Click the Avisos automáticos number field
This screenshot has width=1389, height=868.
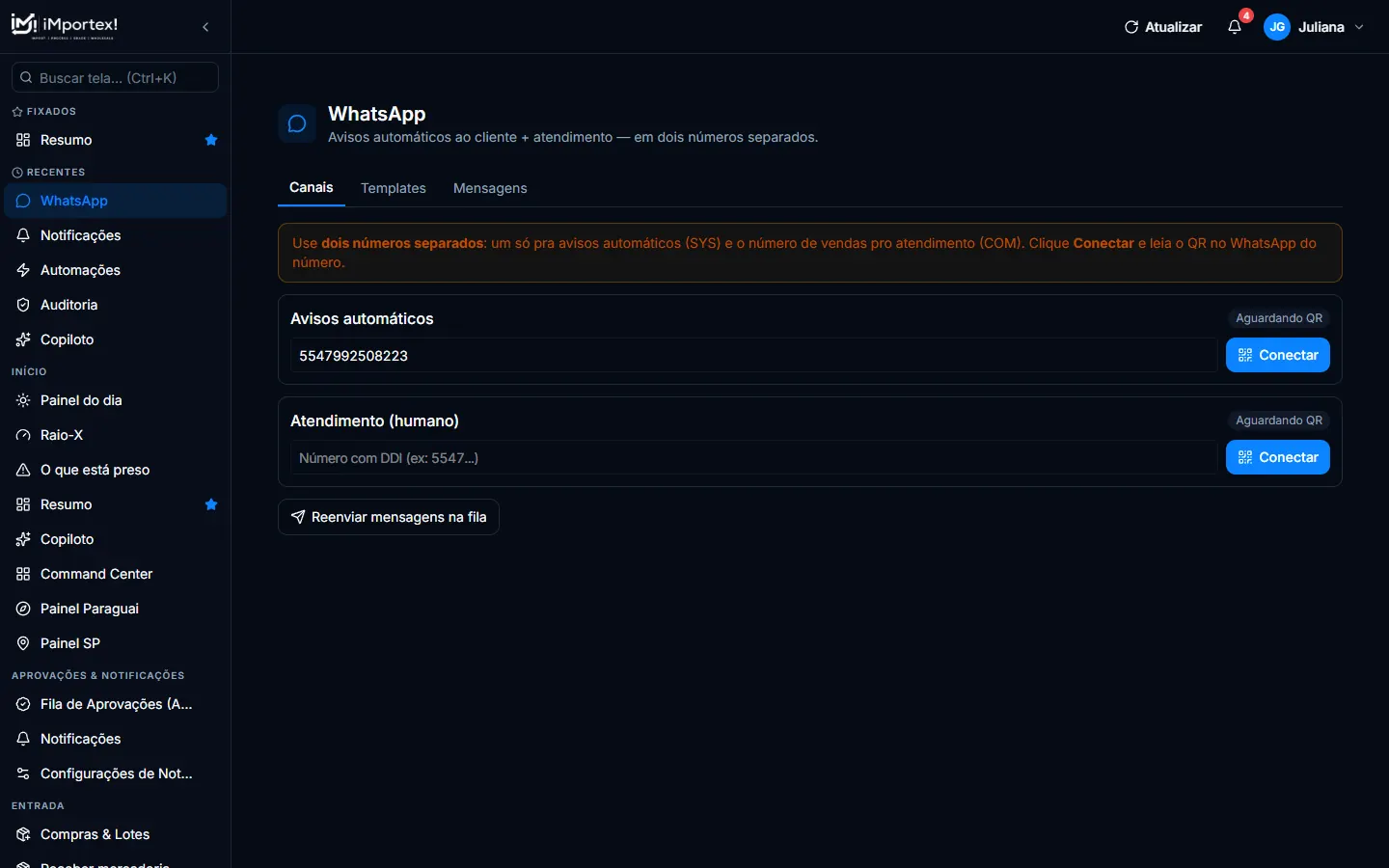point(753,355)
